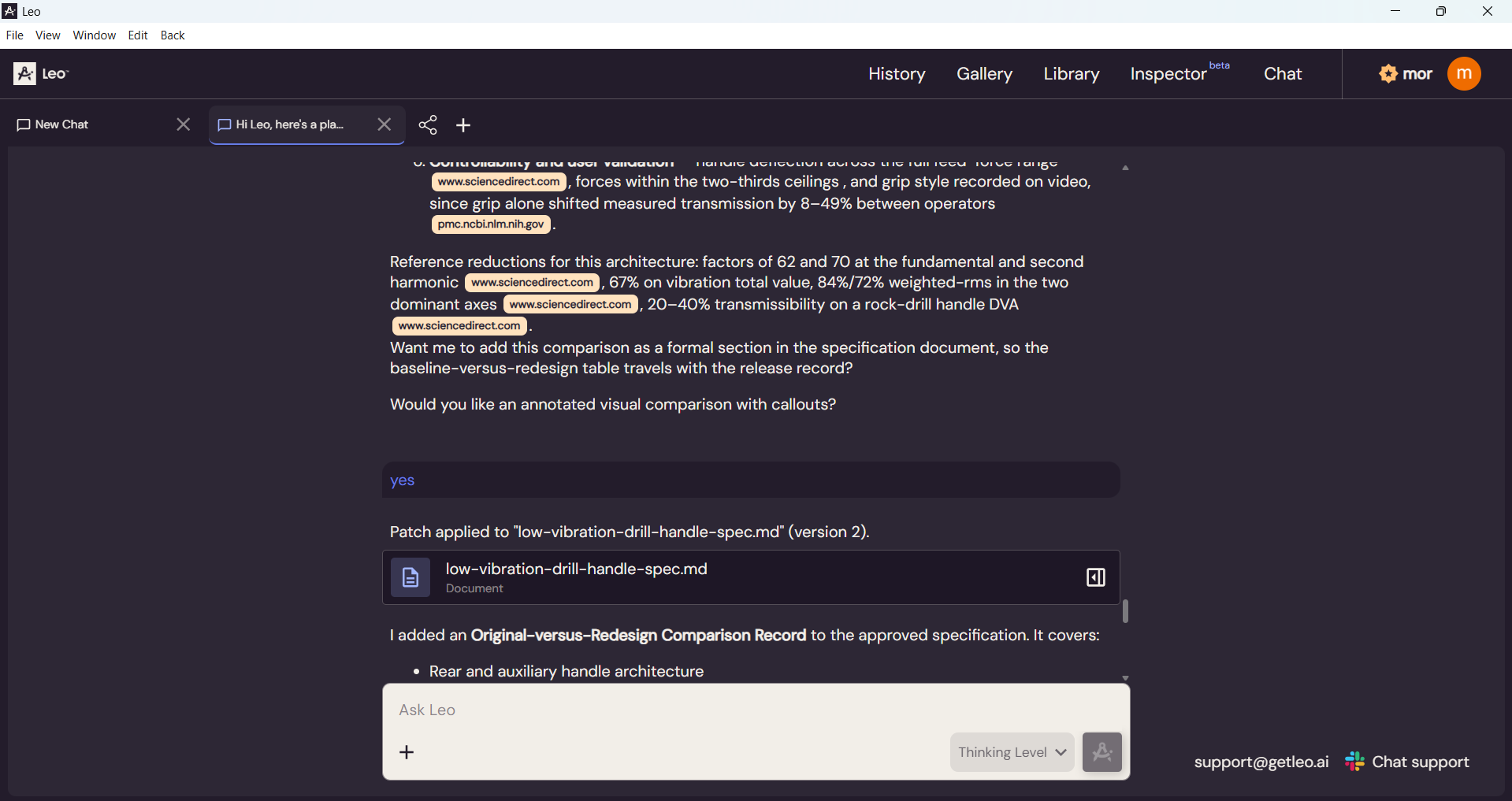The height and width of the screenshot is (801, 1512).
Task: Close the New Chat tab
Action: [183, 124]
